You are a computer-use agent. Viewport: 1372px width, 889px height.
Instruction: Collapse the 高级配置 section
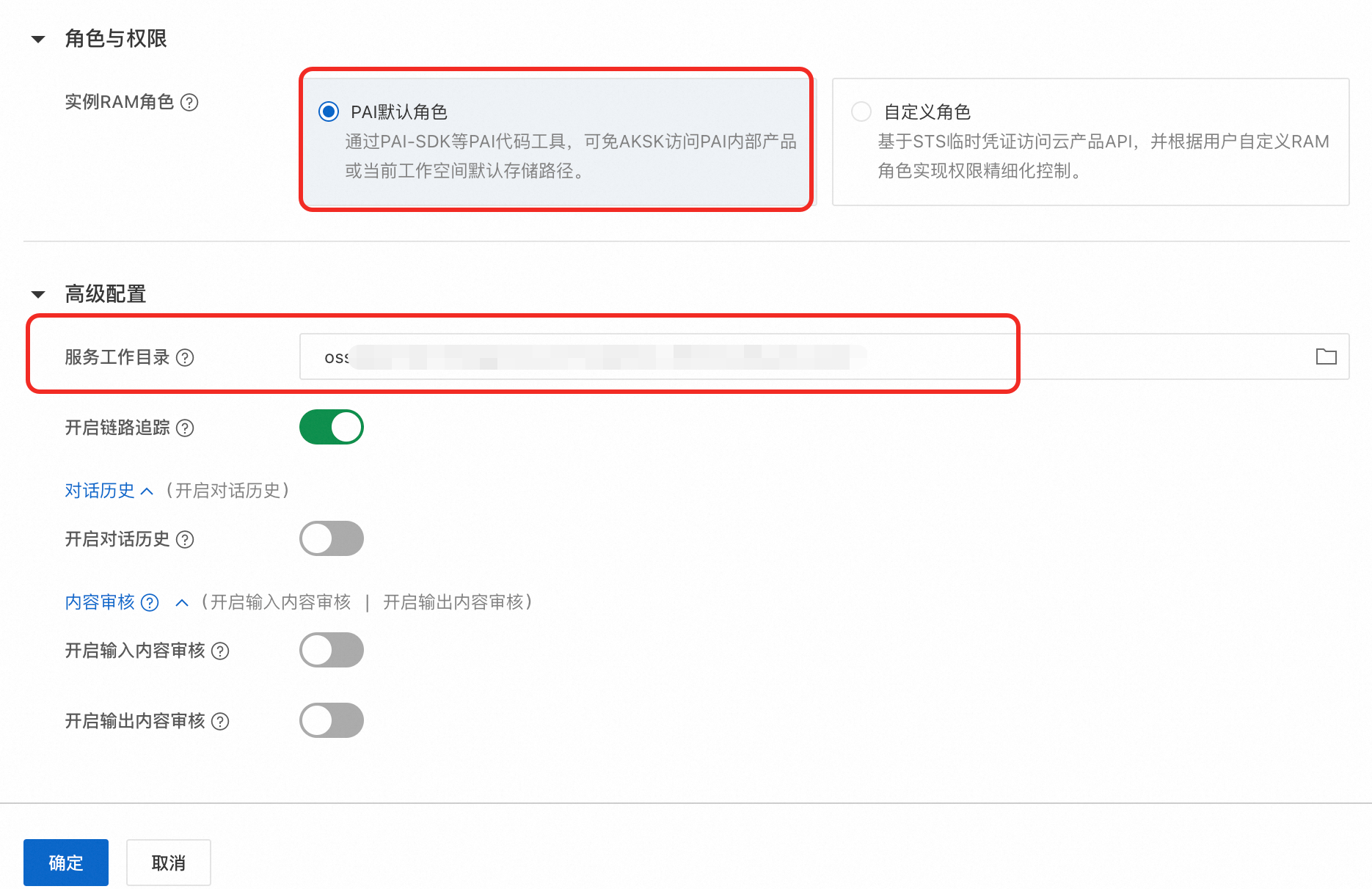pyautogui.click(x=38, y=294)
